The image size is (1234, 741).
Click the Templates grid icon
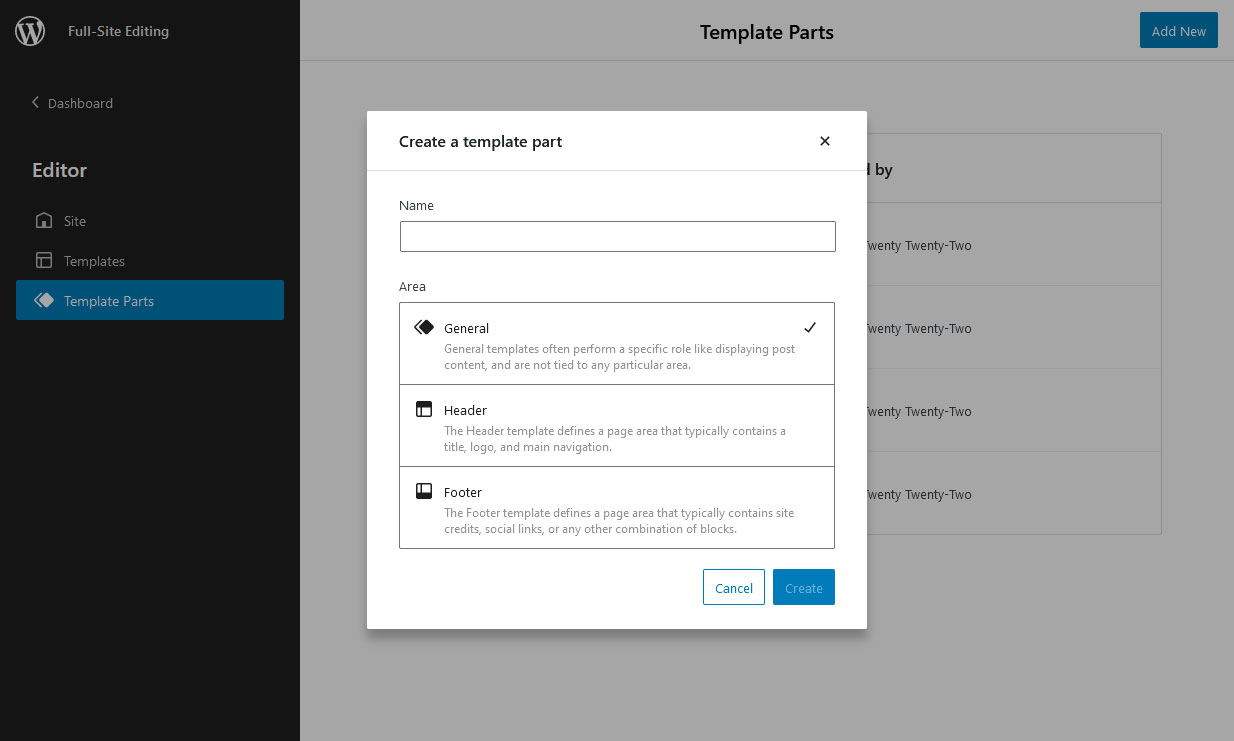[44, 260]
